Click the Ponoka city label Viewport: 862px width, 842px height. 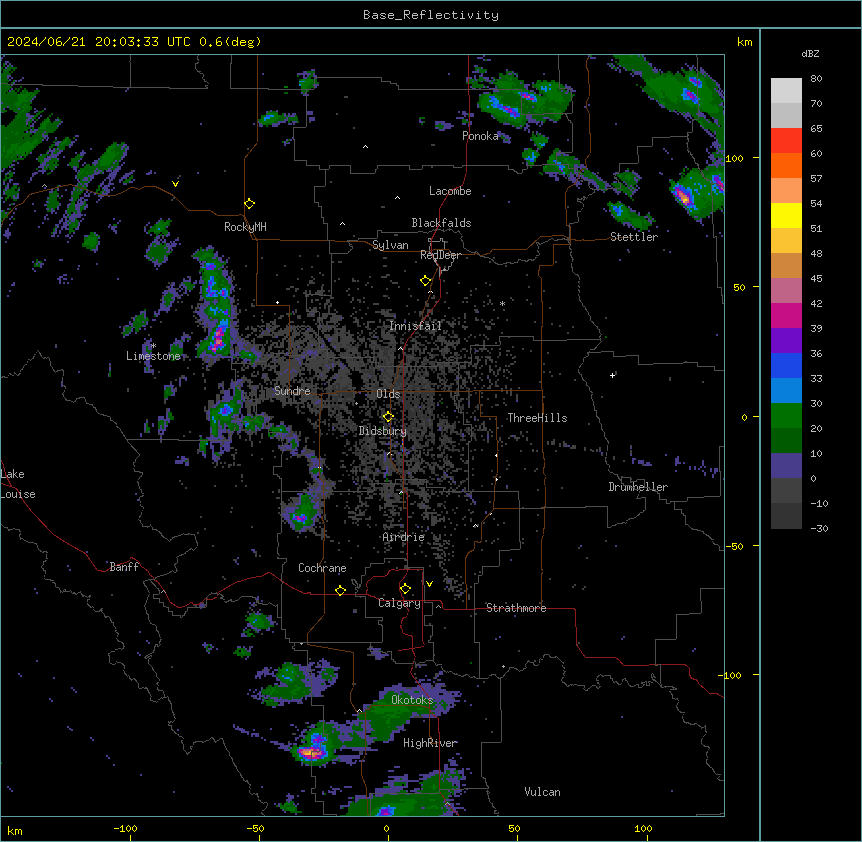coord(480,136)
